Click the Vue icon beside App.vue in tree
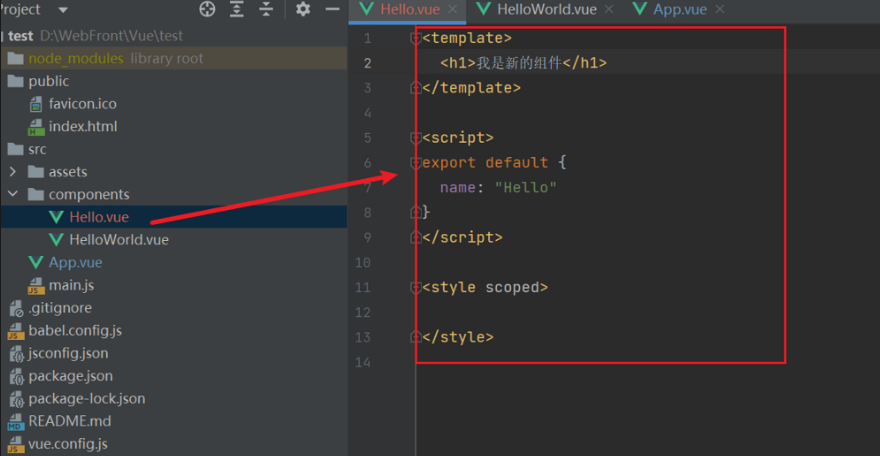This screenshot has width=880, height=456. (35, 262)
